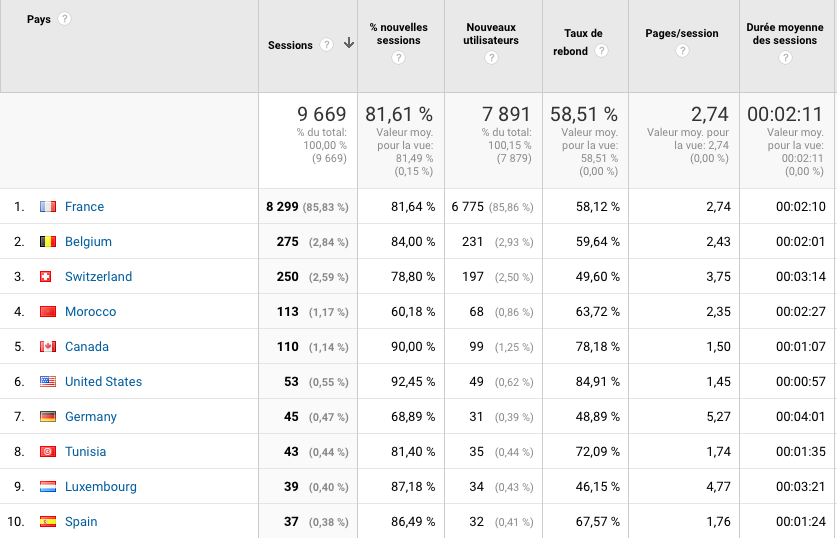The height and width of the screenshot is (538, 837).
Task: Select Luxembourg duration 00:03:21
Action: coord(801,487)
